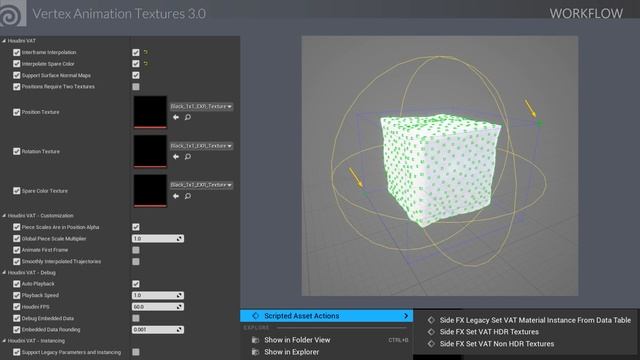Viewport: 640px width, 360px height.
Task: Collapse Houdini VAT - Instancing section
Action: click(4, 340)
